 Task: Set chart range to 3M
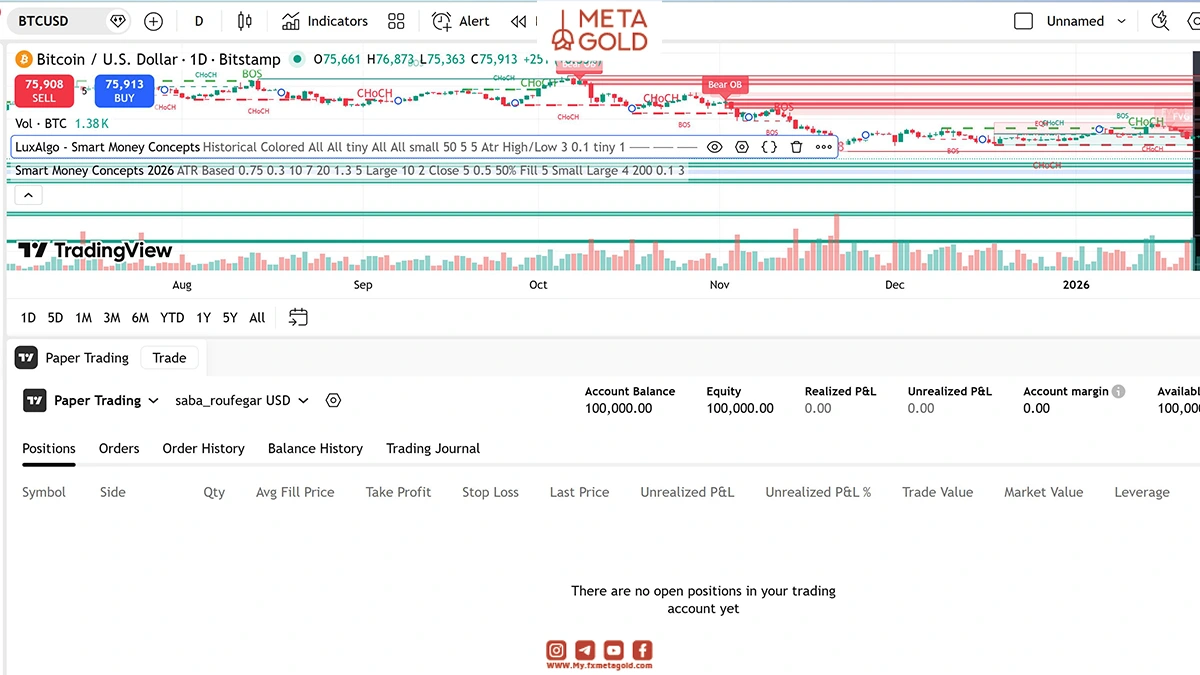coord(112,318)
